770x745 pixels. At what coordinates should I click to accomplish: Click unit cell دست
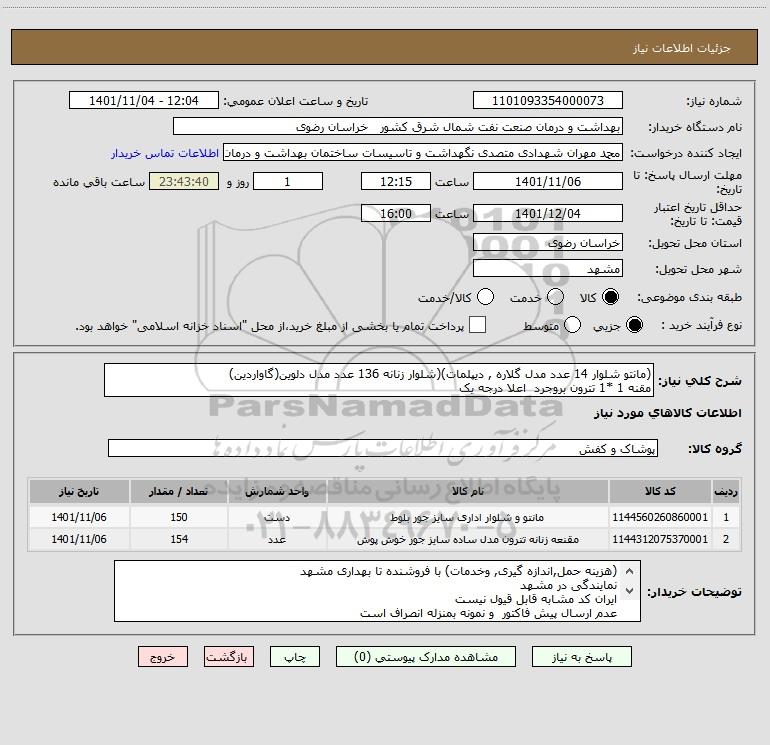tap(277, 517)
